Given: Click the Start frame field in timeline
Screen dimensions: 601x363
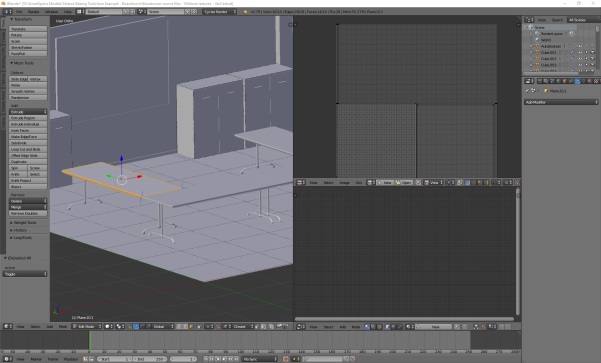Looking at the screenshot, I should 115,359.
